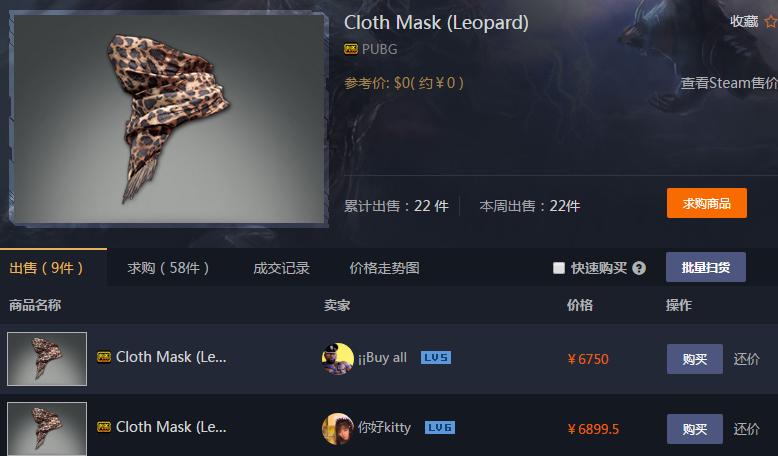Enable the 快速购买 checkbox
This screenshot has height=456, width=778.
click(559, 268)
